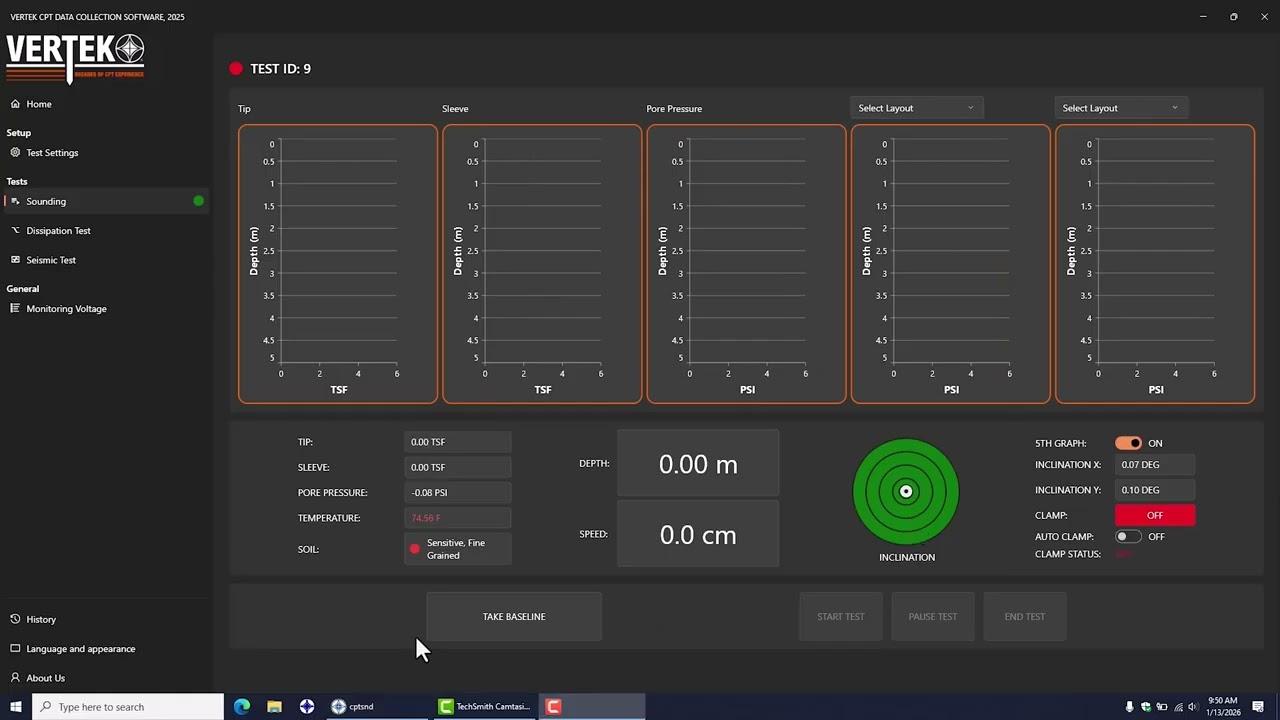1280x720 pixels.
Task: Click the compass icon in the taskbar
Action: (x=307, y=707)
